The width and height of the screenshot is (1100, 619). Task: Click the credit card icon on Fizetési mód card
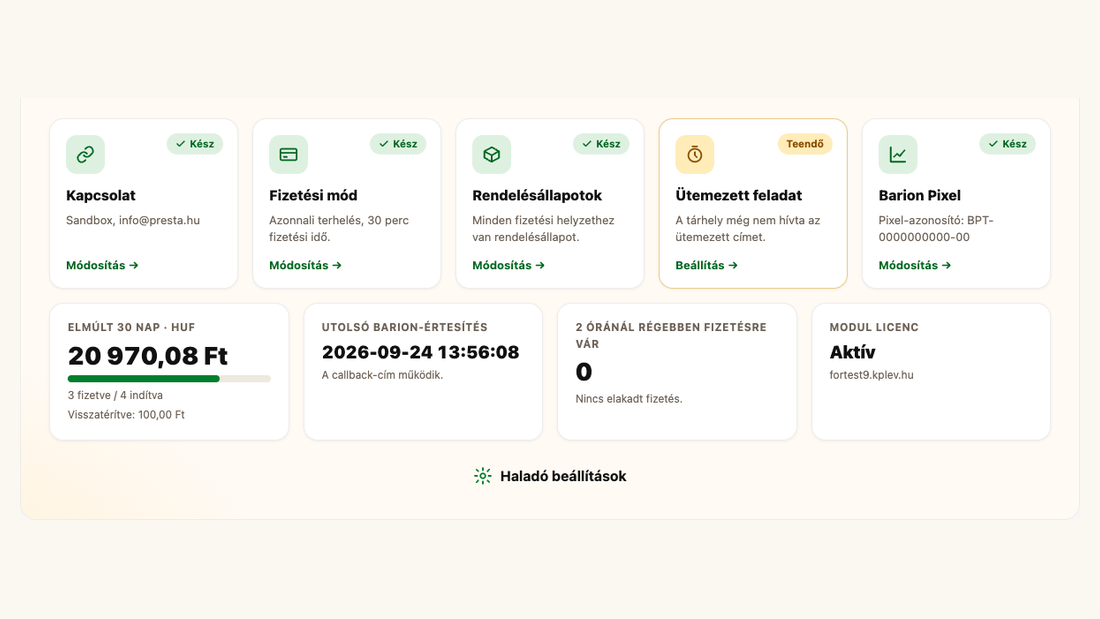288,154
